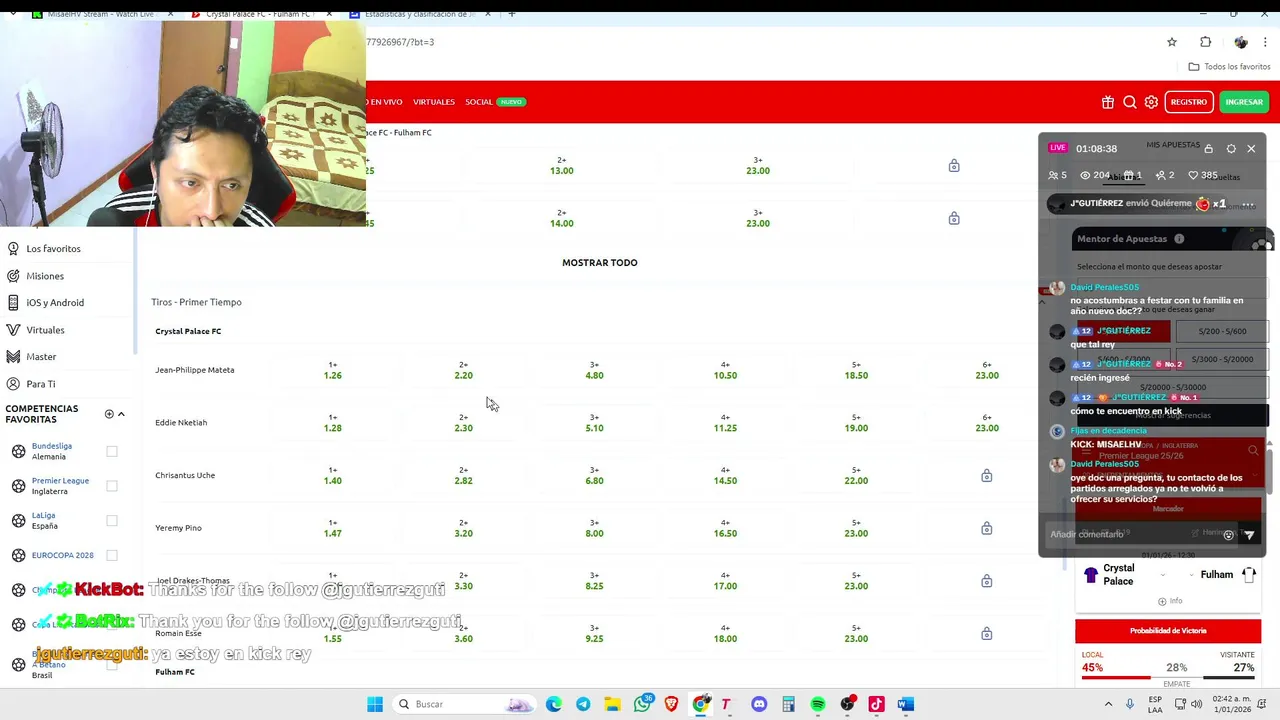Tick the LaLiga España checkbox

point(112,520)
